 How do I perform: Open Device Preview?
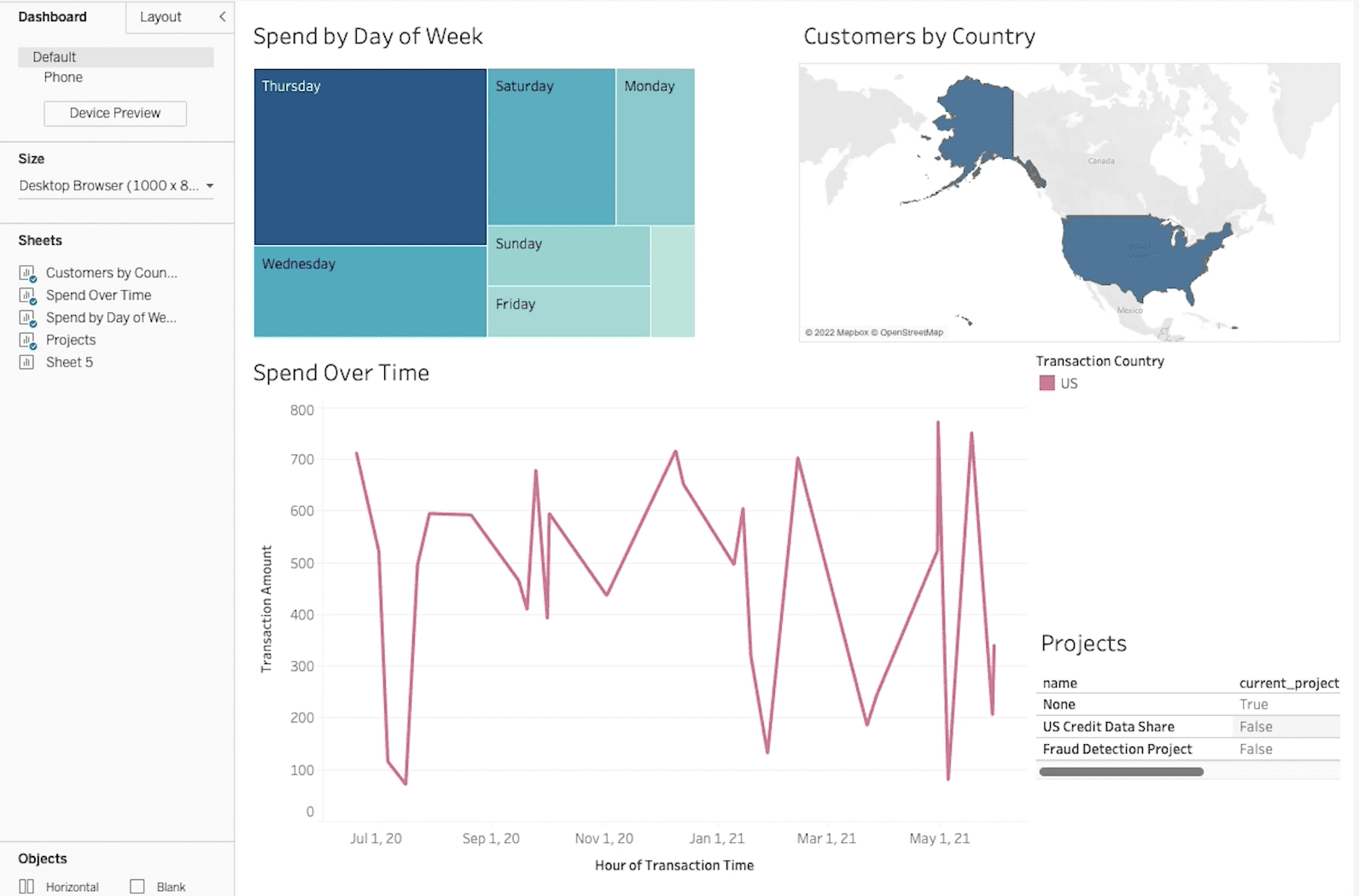115,113
